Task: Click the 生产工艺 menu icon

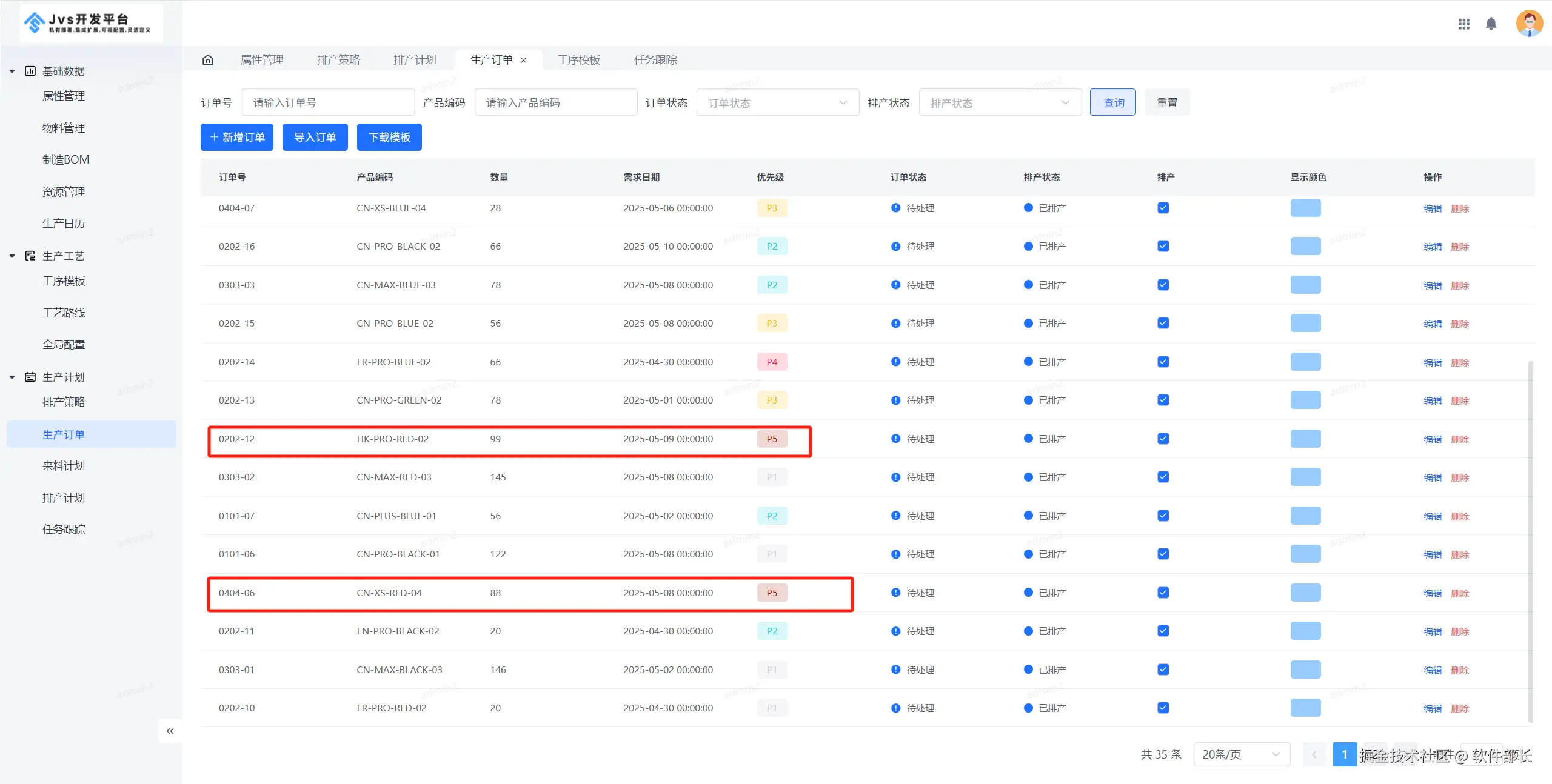Action: coord(30,256)
